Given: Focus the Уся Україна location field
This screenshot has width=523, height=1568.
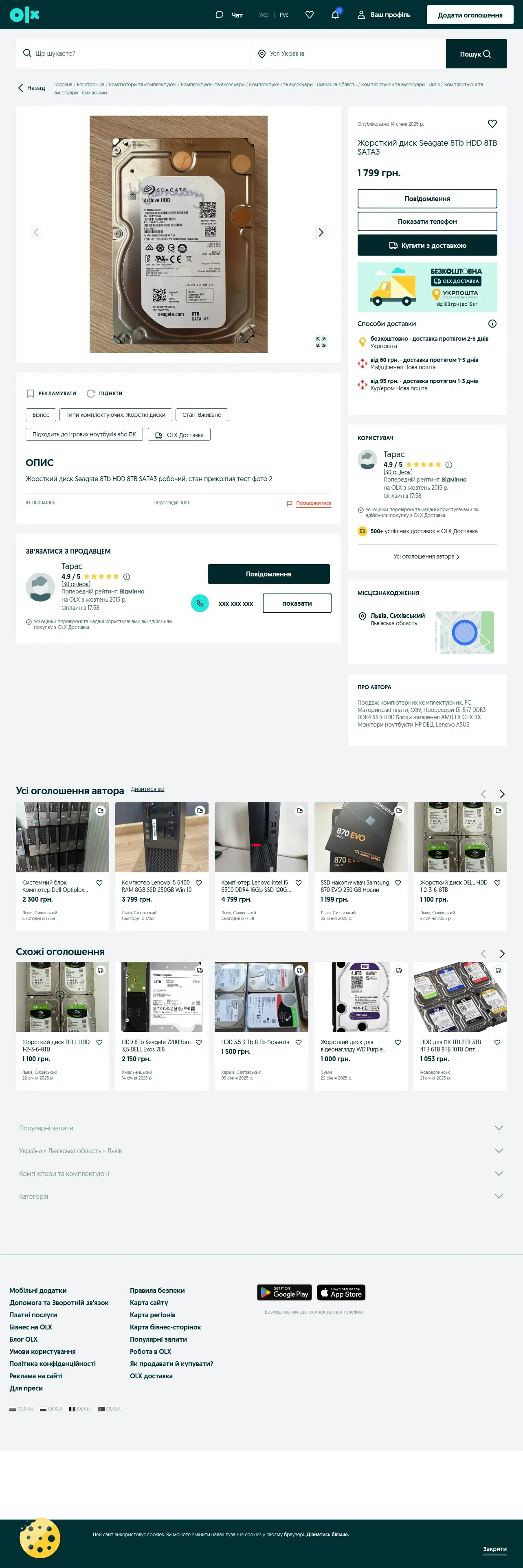Looking at the screenshot, I should pos(348,54).
